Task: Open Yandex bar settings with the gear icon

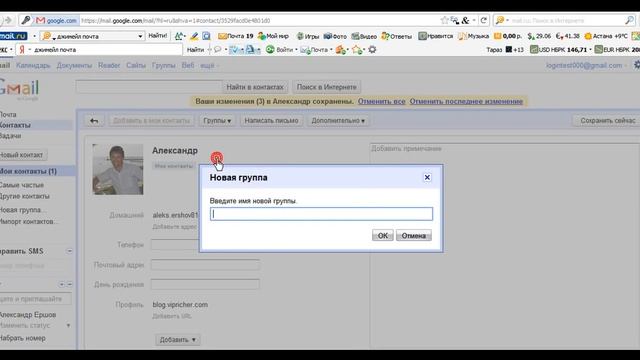Action: (372, 50)
